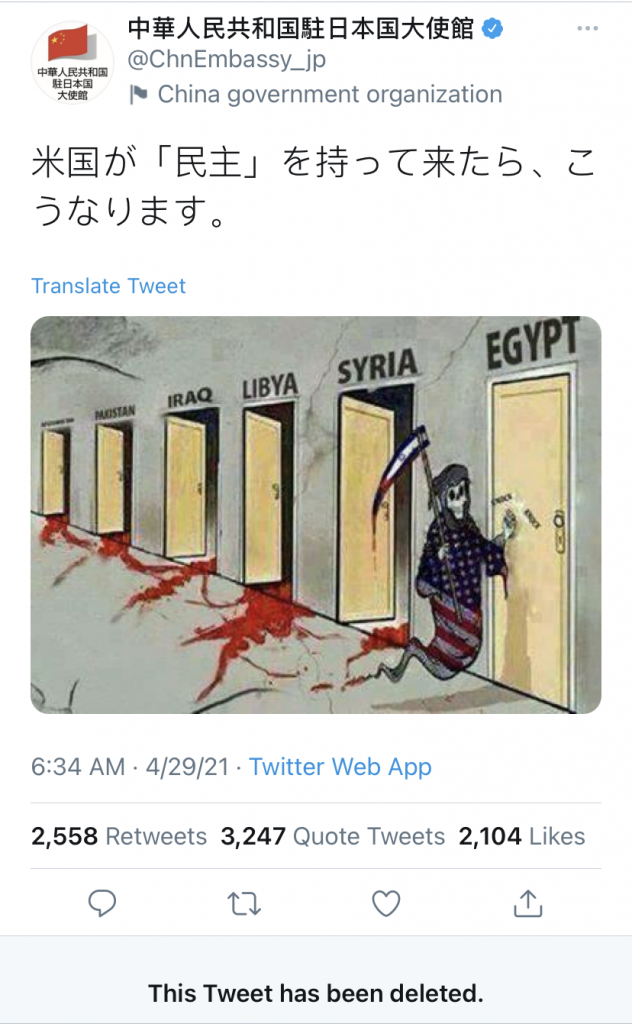Click the blue verified badge
Image resolution: width=632 pixels, height=1024 pixels.
pos(493,29)
